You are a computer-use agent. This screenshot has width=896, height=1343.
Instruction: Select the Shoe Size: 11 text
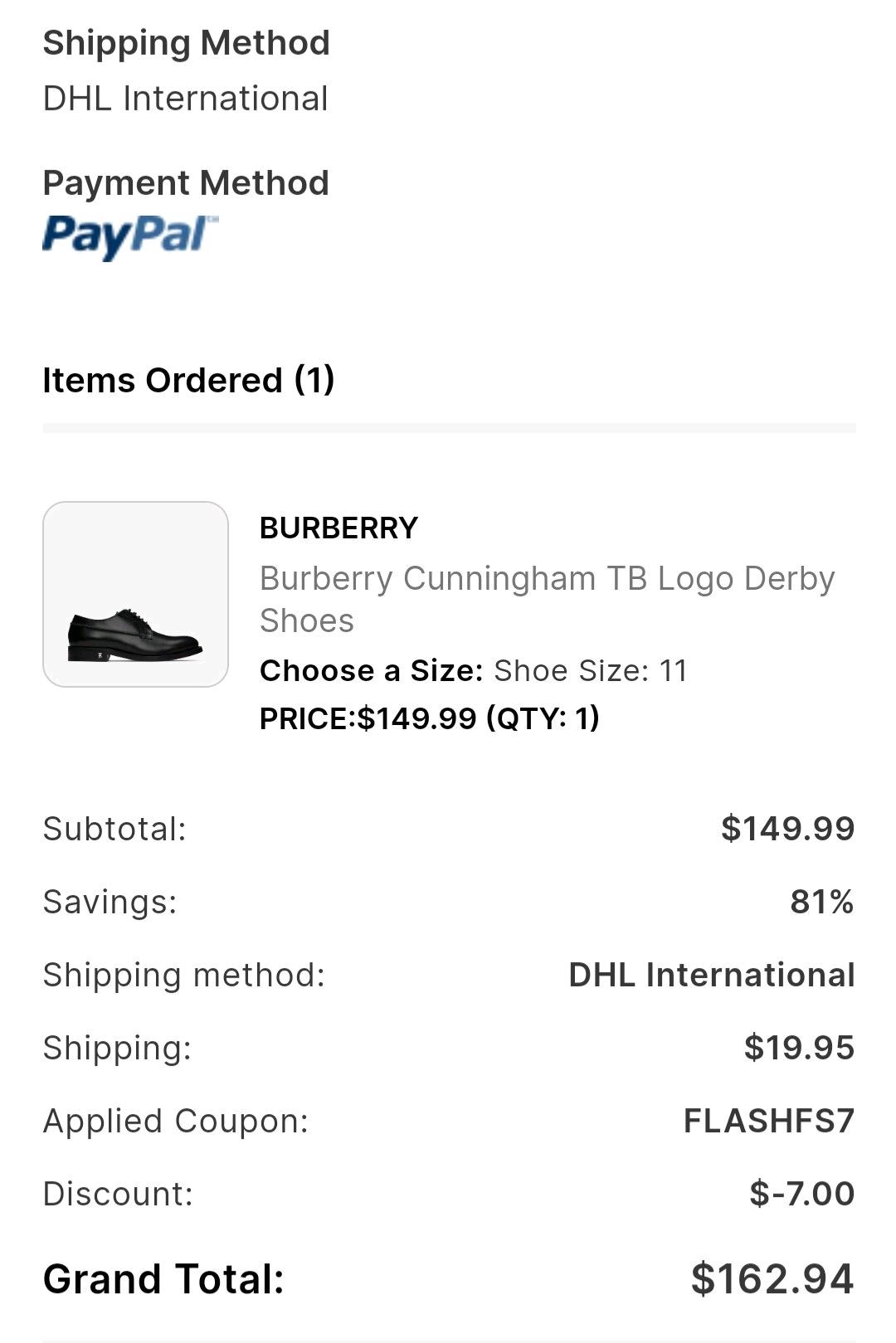point(591,670)
